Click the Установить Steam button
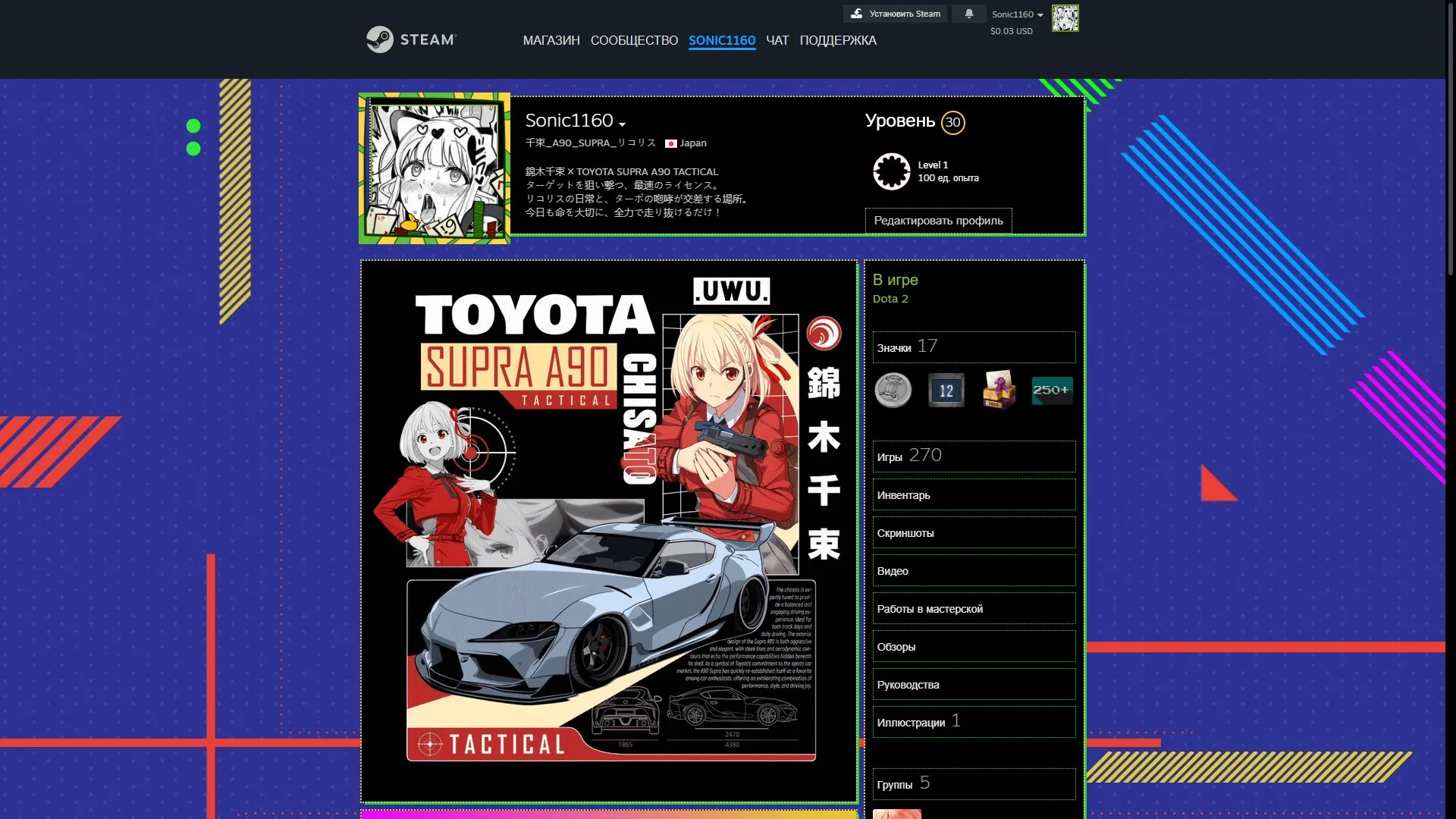 click(x=895, y=14)
